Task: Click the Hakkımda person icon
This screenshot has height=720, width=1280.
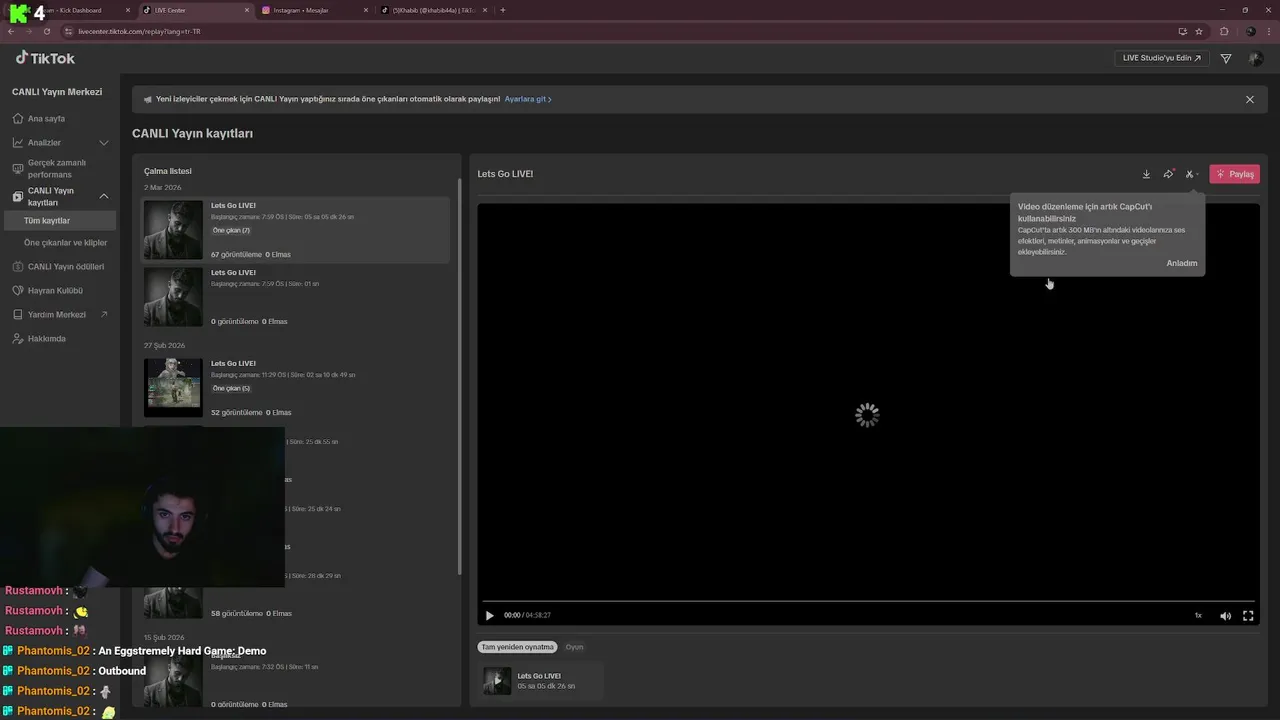Action: (x=18, y=339)
